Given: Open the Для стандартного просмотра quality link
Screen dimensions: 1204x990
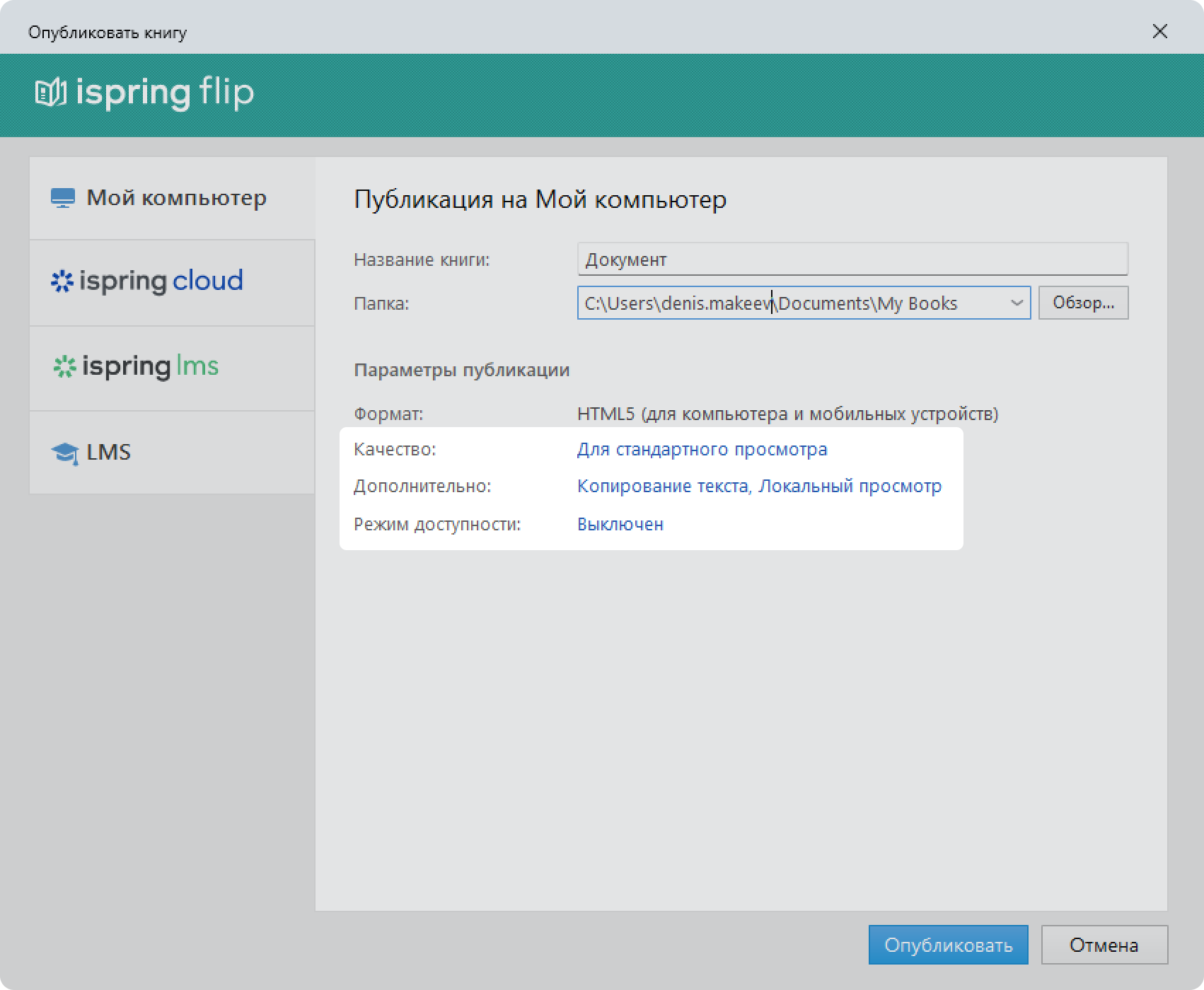Looking at the screenshot, I should 702,450.
